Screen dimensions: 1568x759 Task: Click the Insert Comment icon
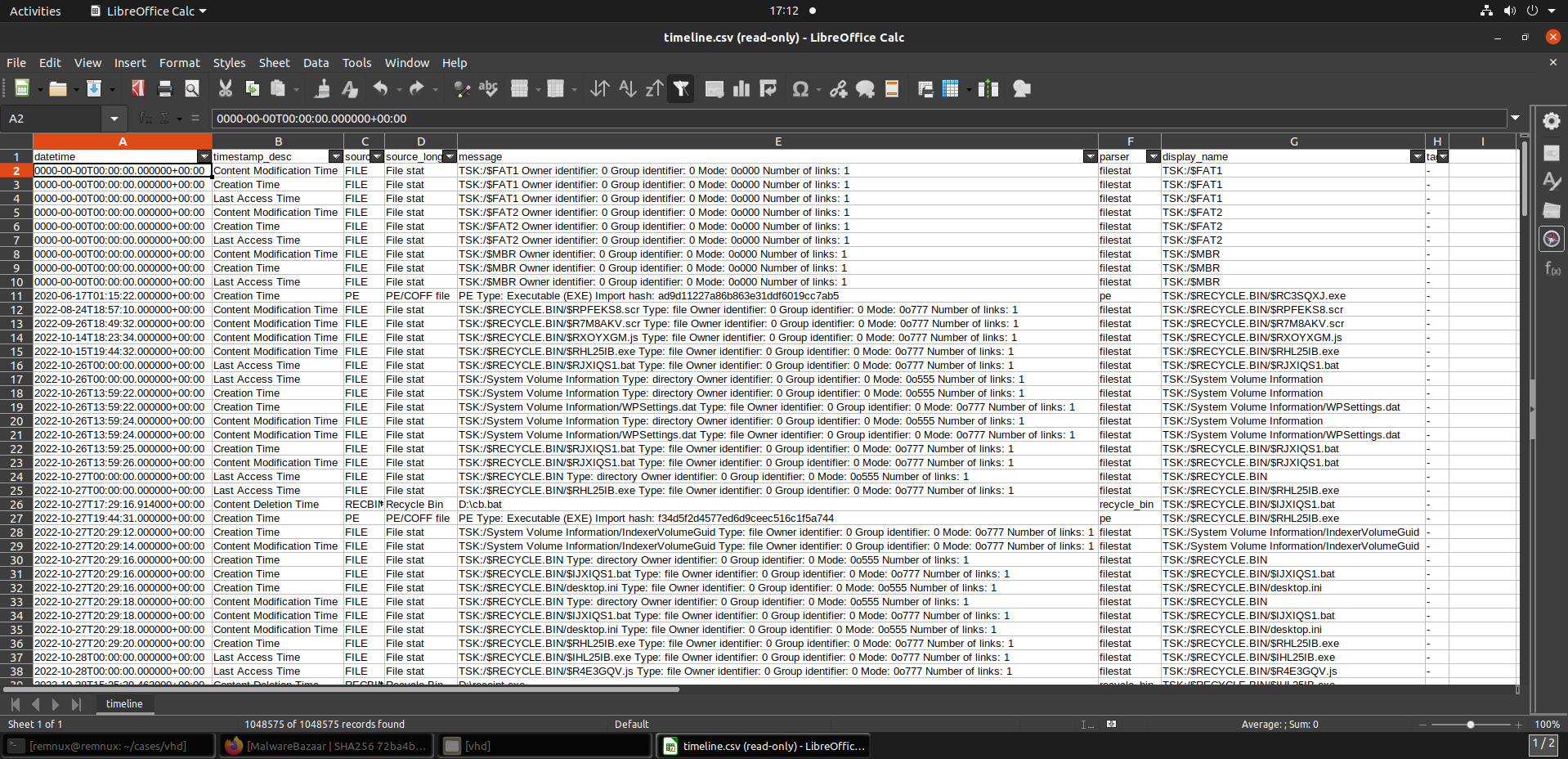pyautogui.click(x=865, y=89)
